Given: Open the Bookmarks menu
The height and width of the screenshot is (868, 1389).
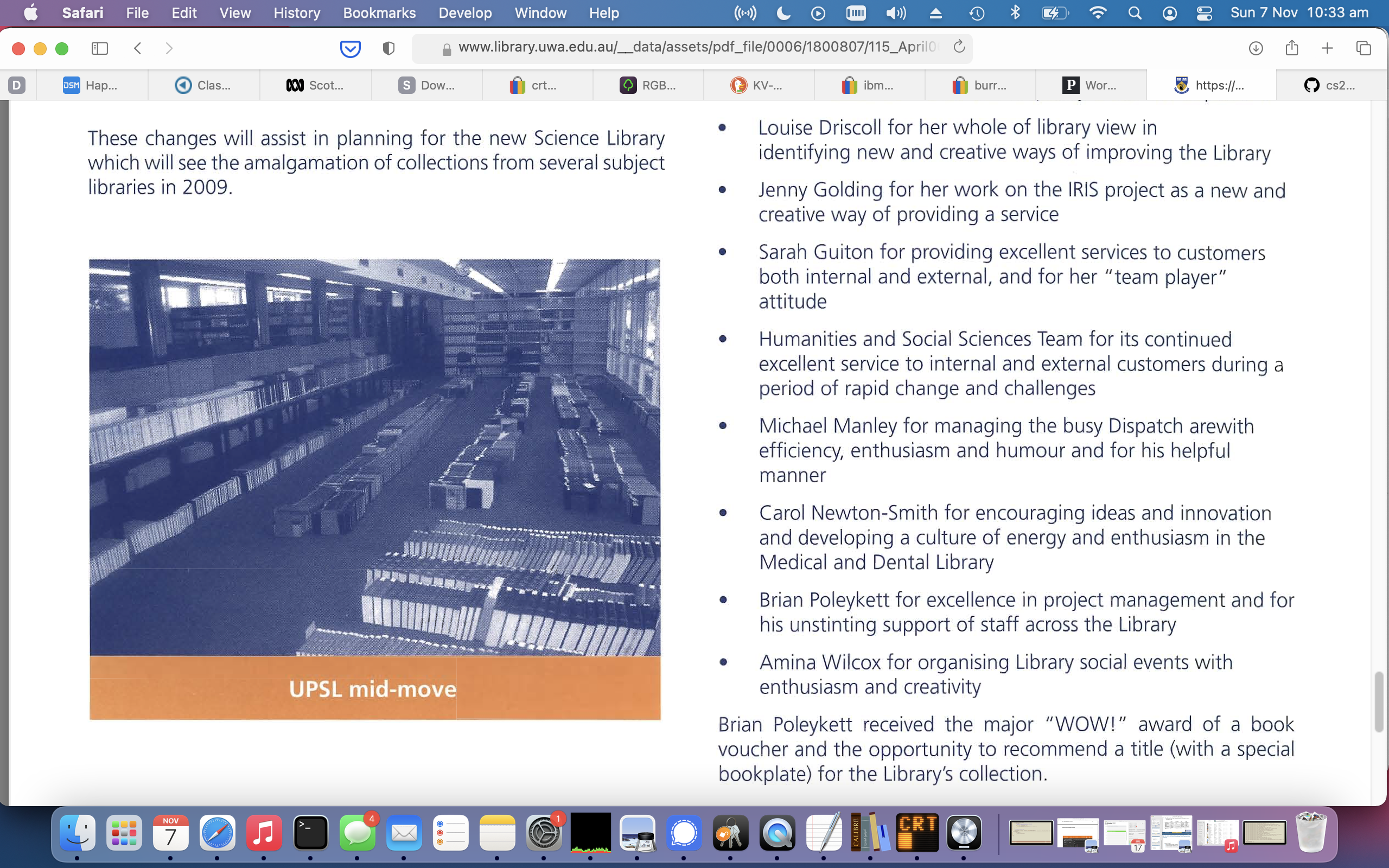Looking at the screenshot, I should pos(379,12).
